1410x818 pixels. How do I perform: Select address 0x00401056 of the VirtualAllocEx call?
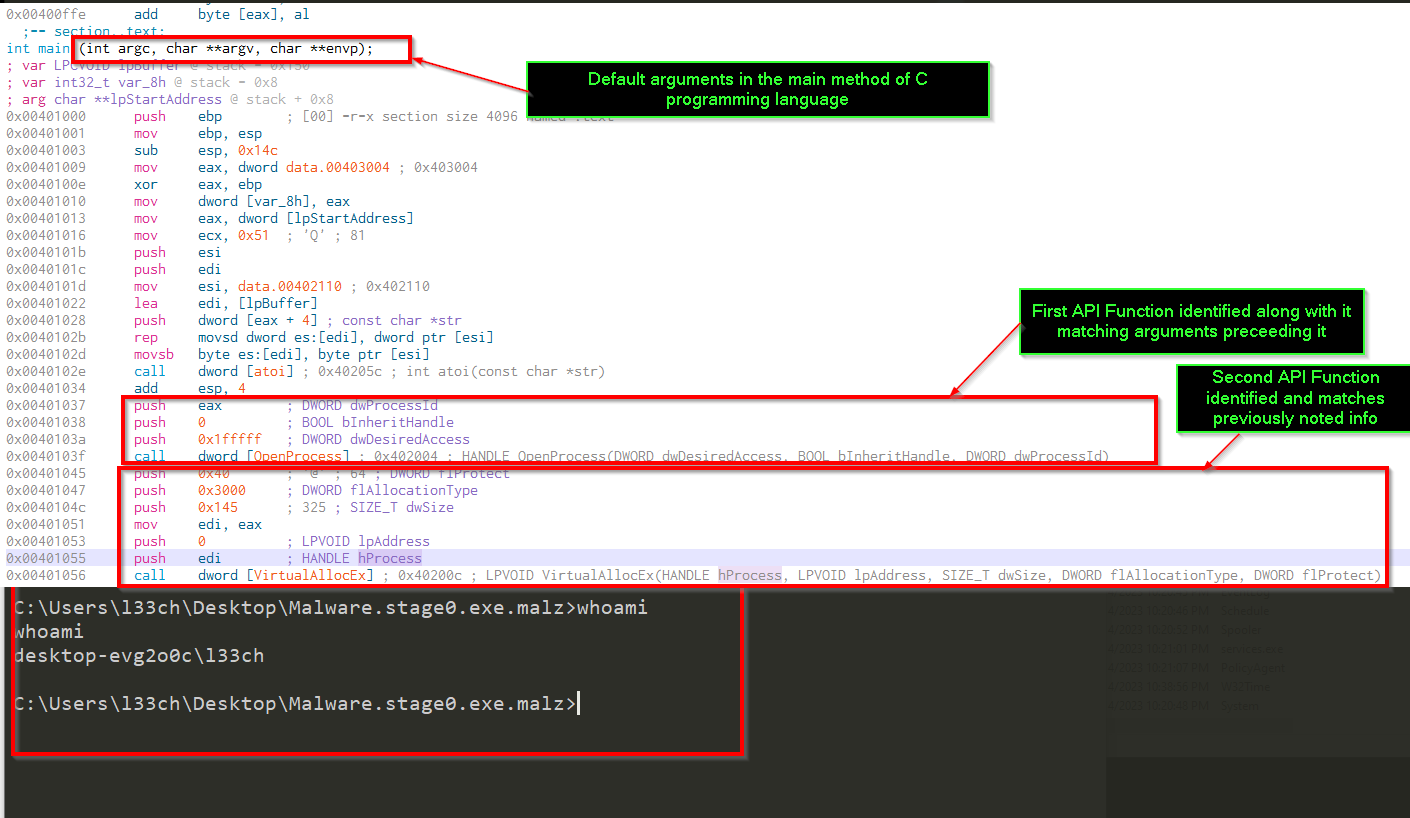(46, 575)
